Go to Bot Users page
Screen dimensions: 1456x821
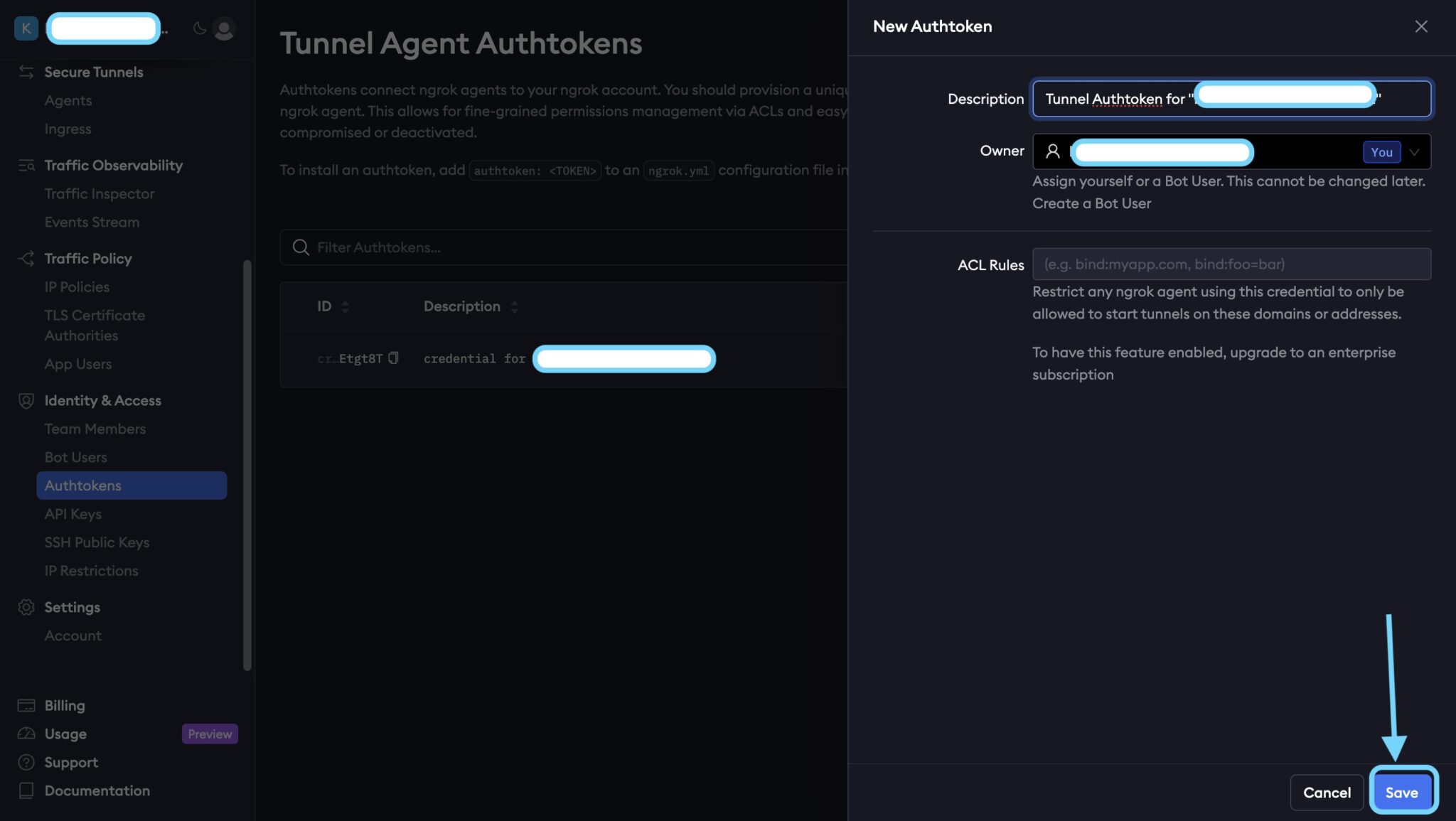(76, 457)
